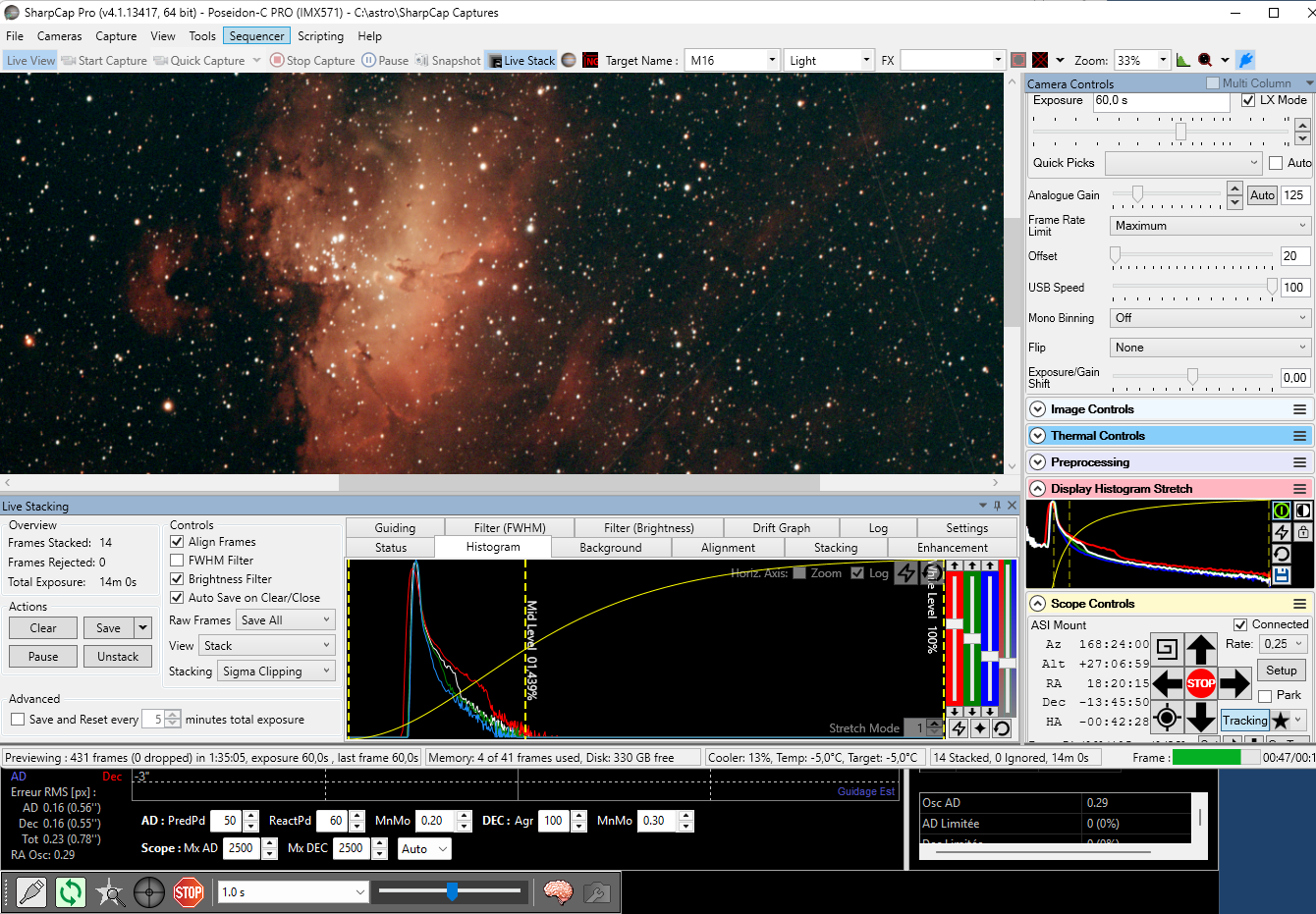The width and height of the screenshot is (1316, 914).
Task: Click the camera settings wrench icon
Action: [596, 892]
